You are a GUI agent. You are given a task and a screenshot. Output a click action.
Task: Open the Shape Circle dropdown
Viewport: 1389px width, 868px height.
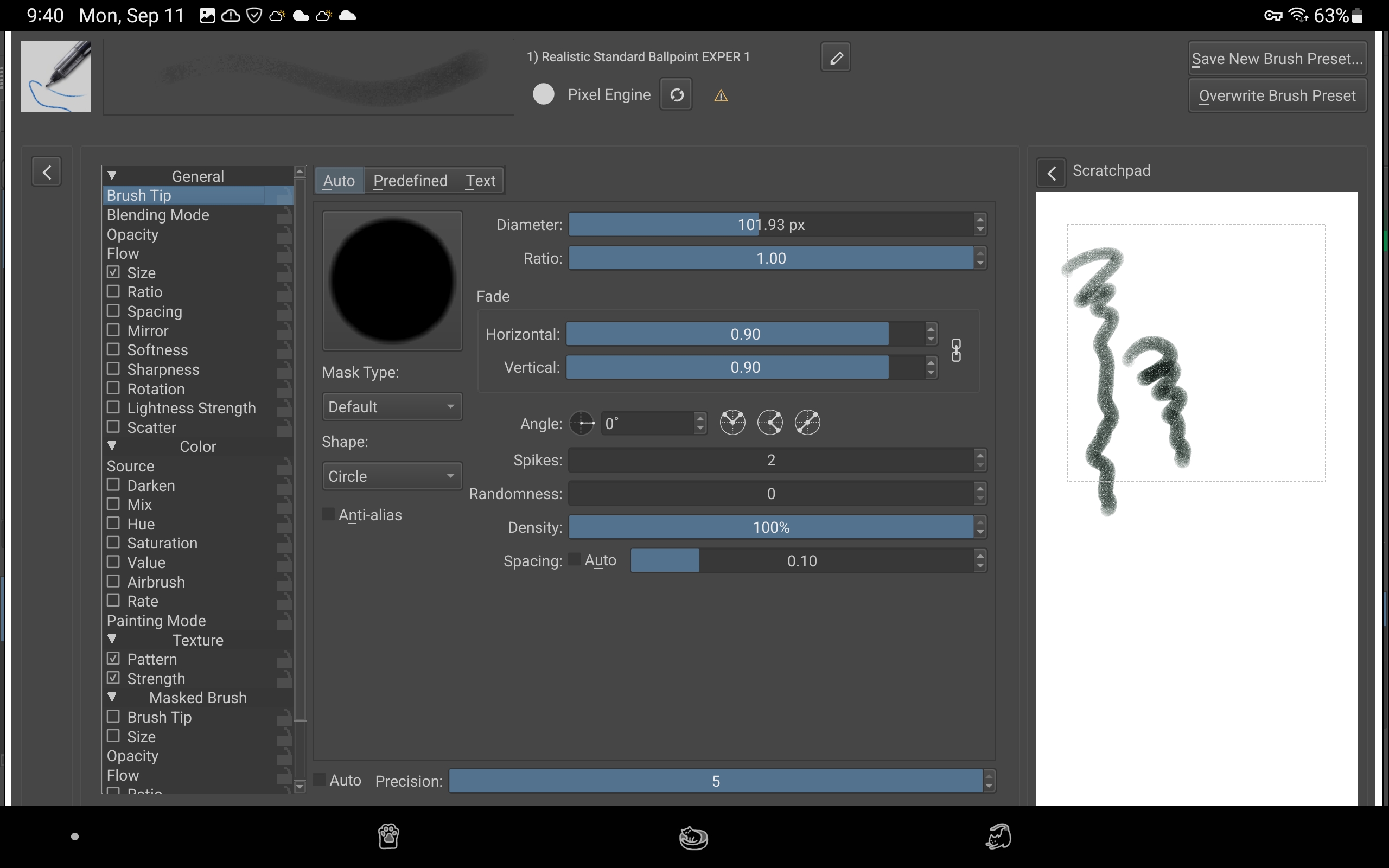(392, 476)
